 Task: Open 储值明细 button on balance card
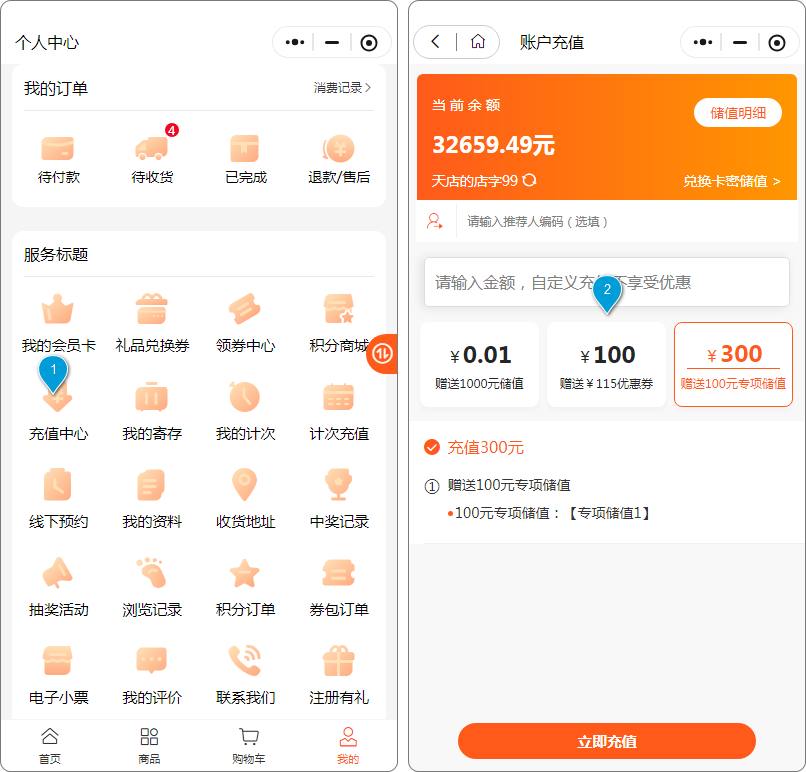tap(737, 113)
